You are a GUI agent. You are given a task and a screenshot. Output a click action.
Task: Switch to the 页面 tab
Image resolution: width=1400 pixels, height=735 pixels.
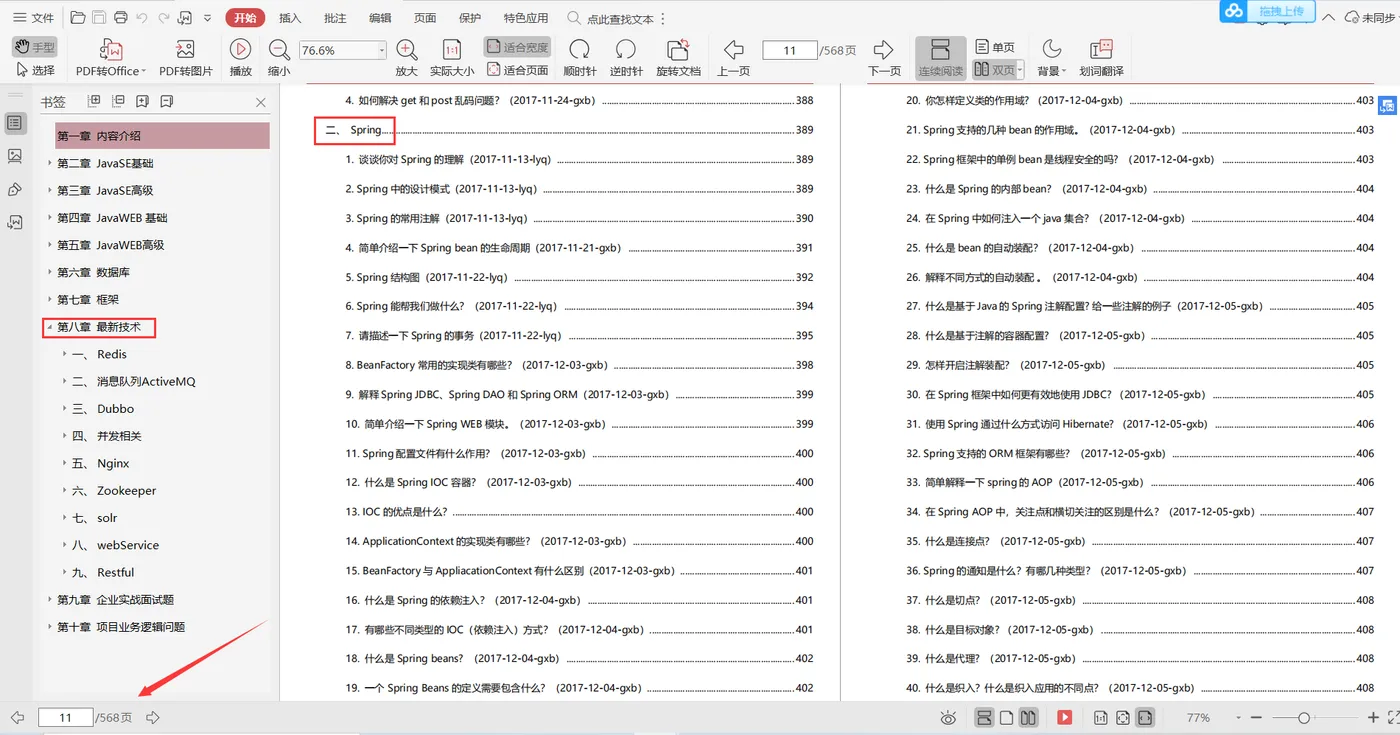(425, 18)
